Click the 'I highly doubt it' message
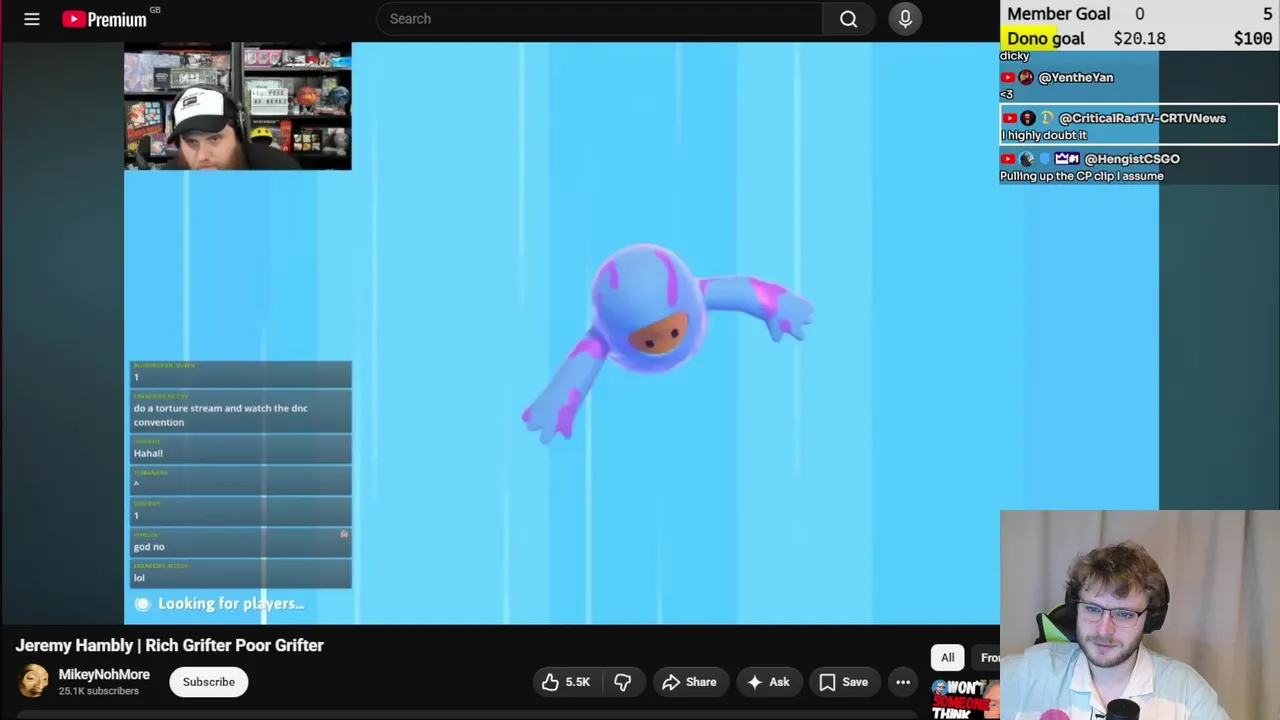1280x720 pixels. coord(1044,135)
